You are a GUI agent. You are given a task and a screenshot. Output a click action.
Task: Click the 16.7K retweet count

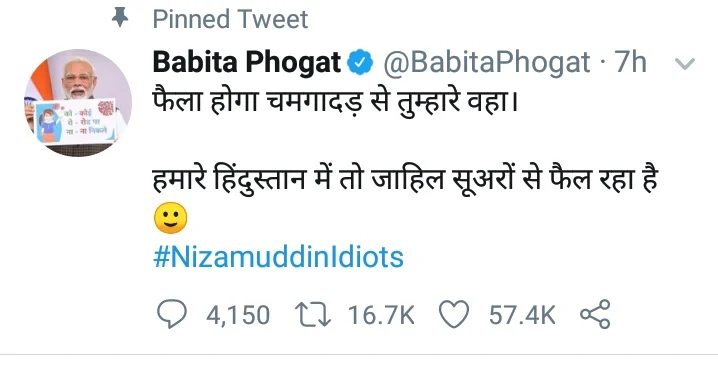click(x=381, y=315)
